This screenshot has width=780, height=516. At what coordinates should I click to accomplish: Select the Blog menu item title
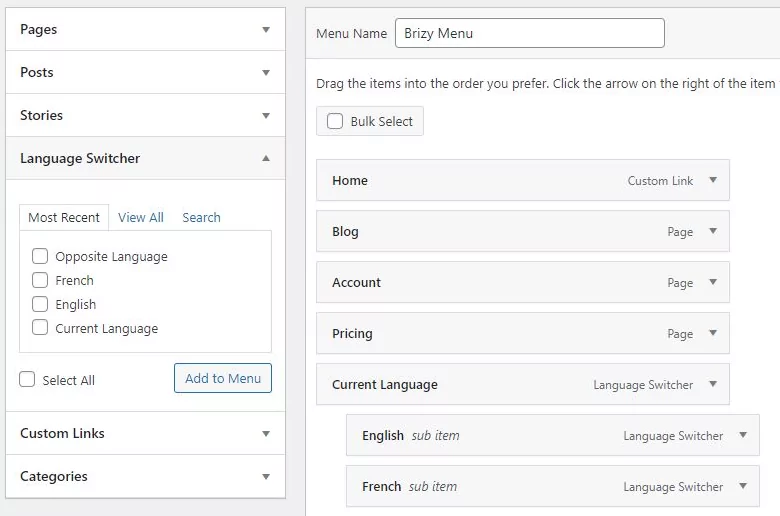point(345,232)
